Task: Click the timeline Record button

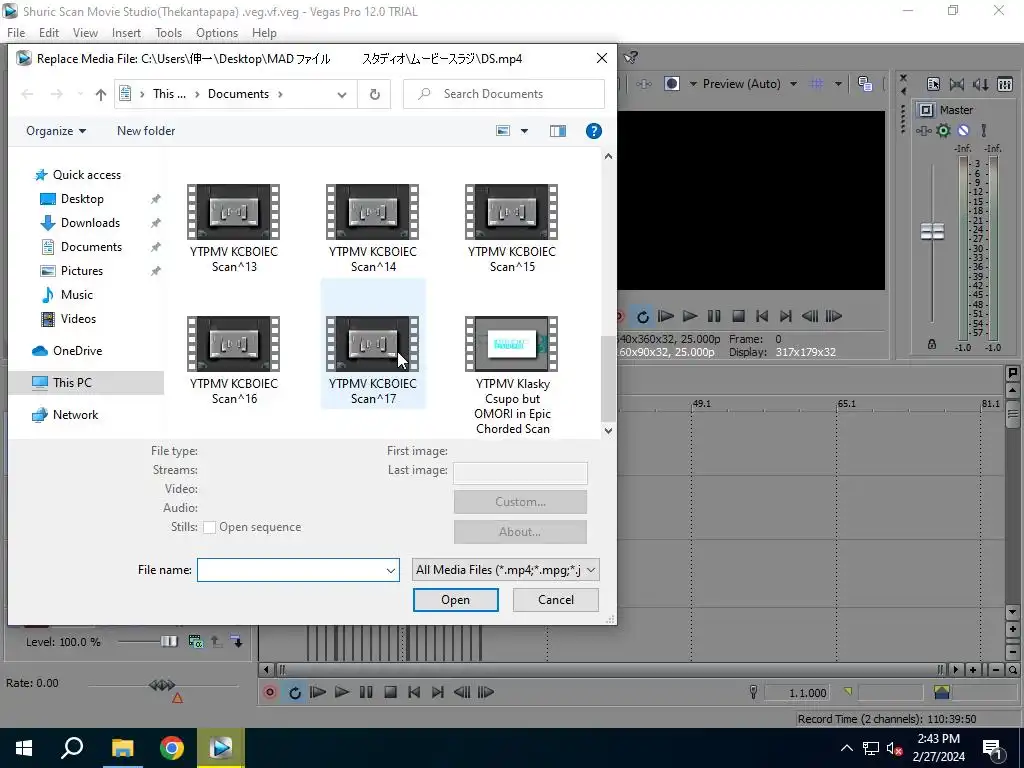Action: (x=270, y=692)
